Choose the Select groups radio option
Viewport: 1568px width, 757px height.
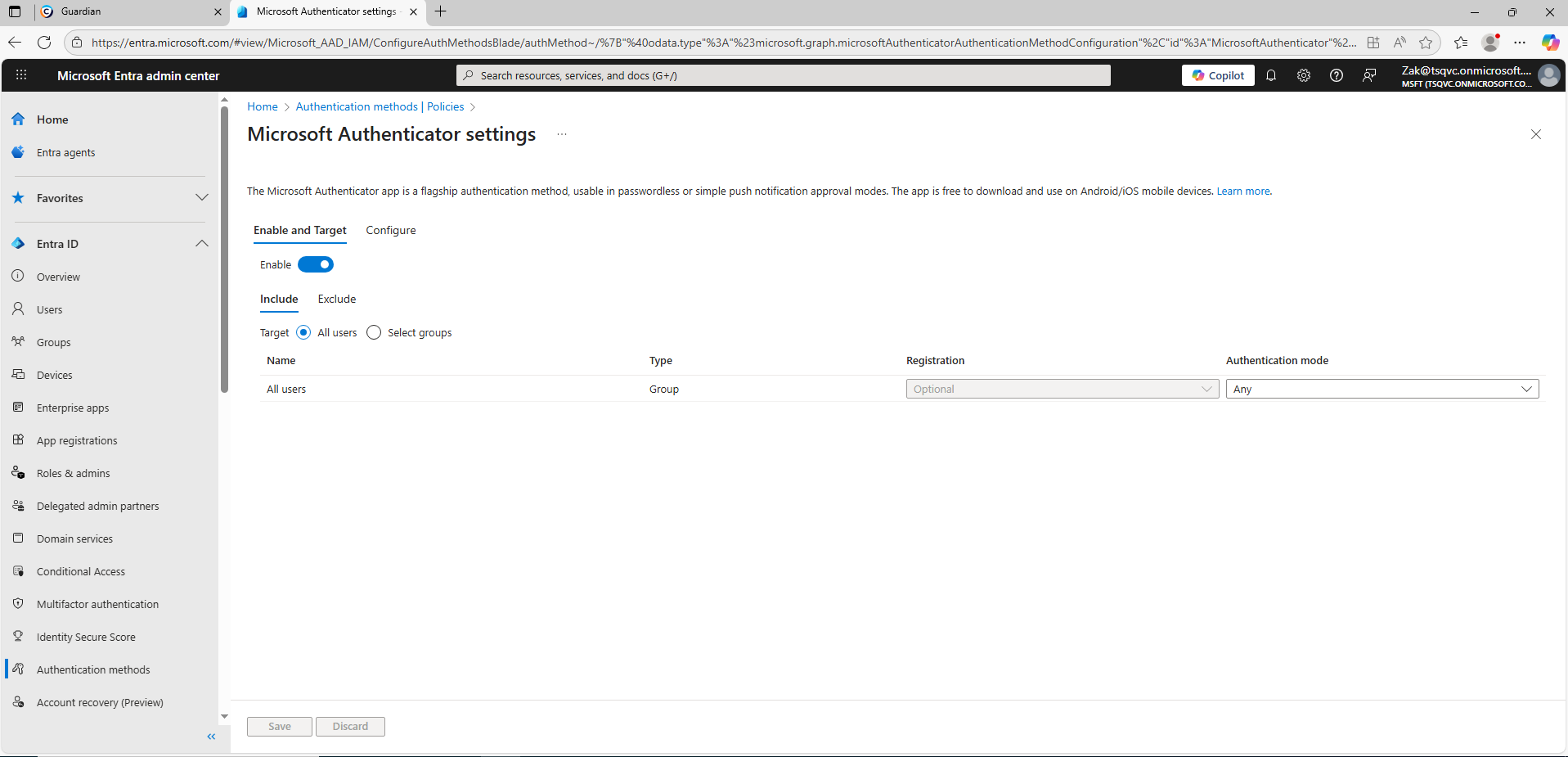pyautogui.click(x=374, y=332)
